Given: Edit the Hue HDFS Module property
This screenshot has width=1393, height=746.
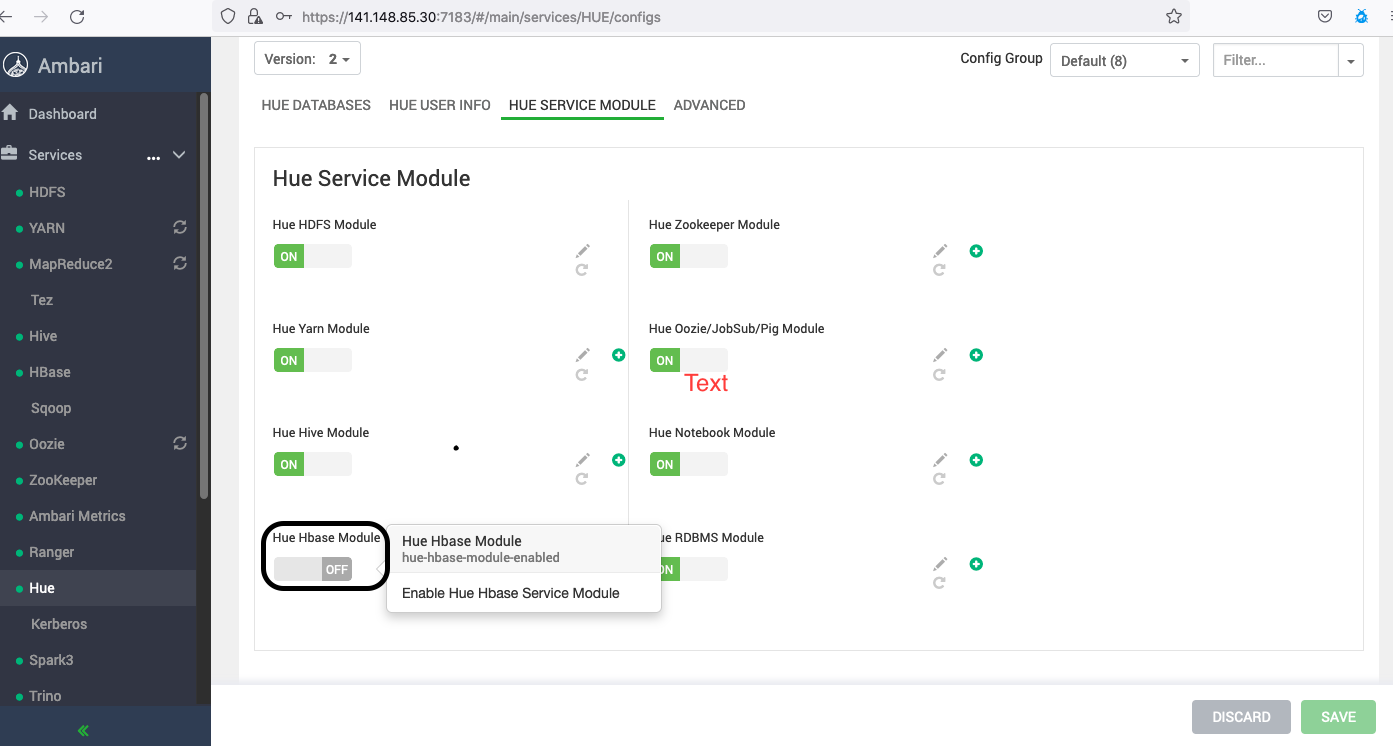Looking at the screenshot, I should click(582, 250).
